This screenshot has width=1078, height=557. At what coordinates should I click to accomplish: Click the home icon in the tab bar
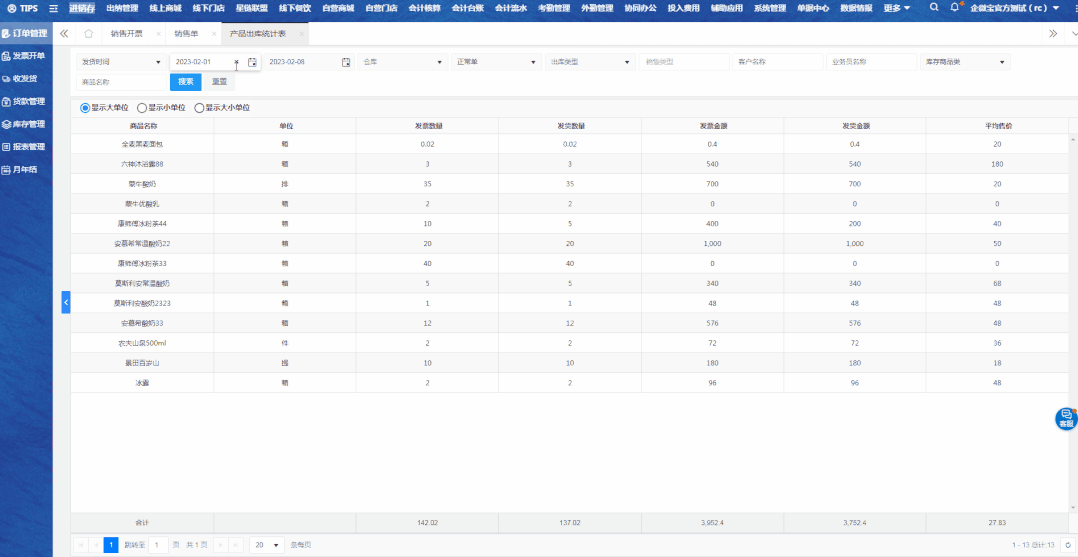tap(88, 33)
